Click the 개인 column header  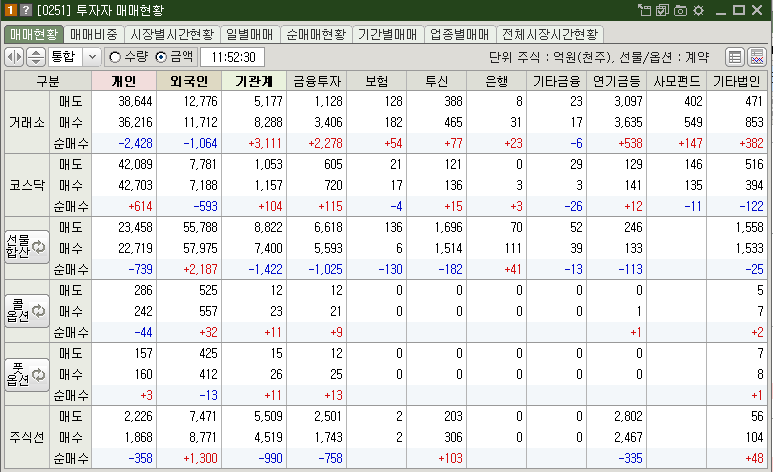tap(124, 81)
